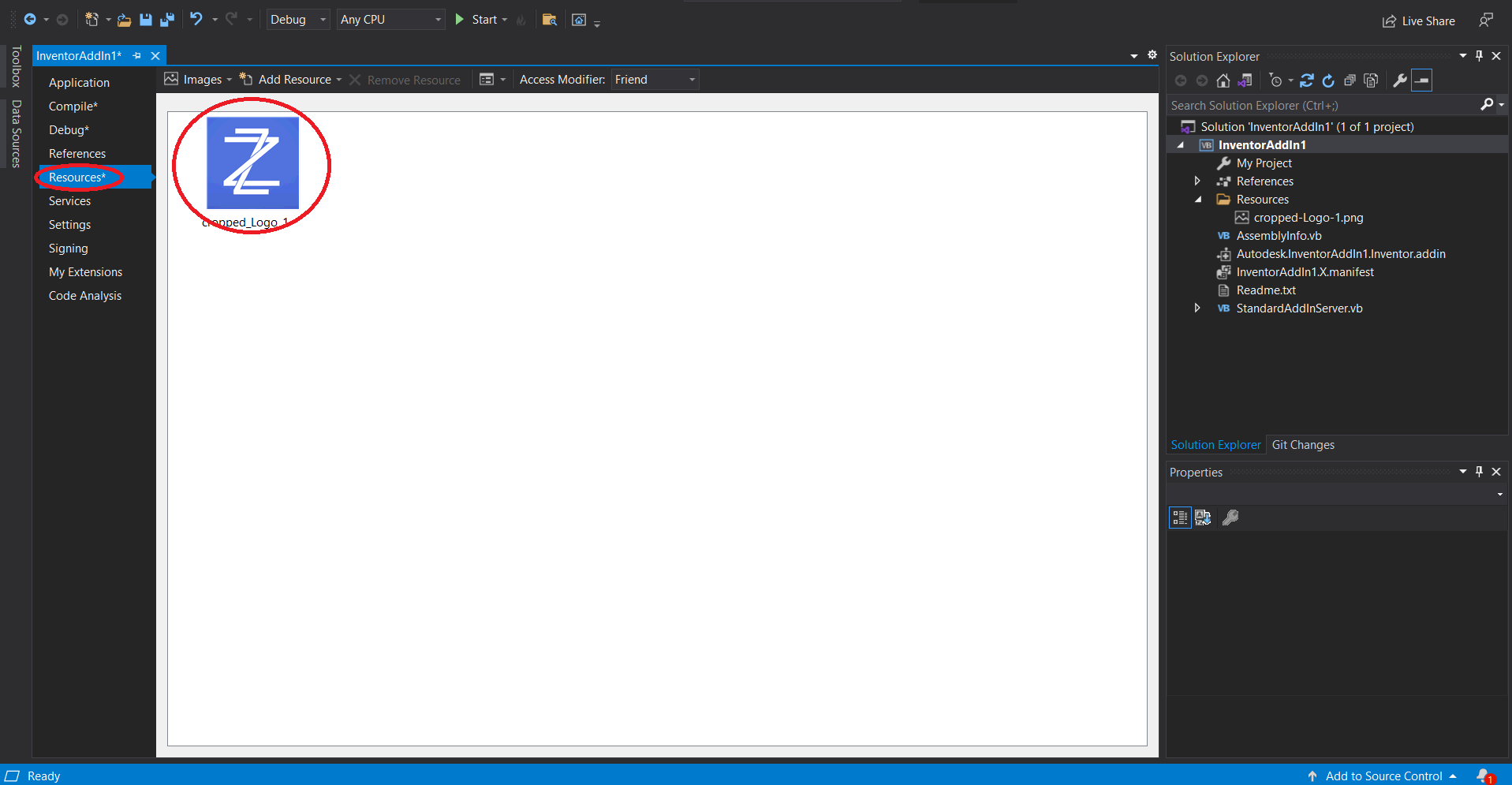Click the New Project icon

91,20
